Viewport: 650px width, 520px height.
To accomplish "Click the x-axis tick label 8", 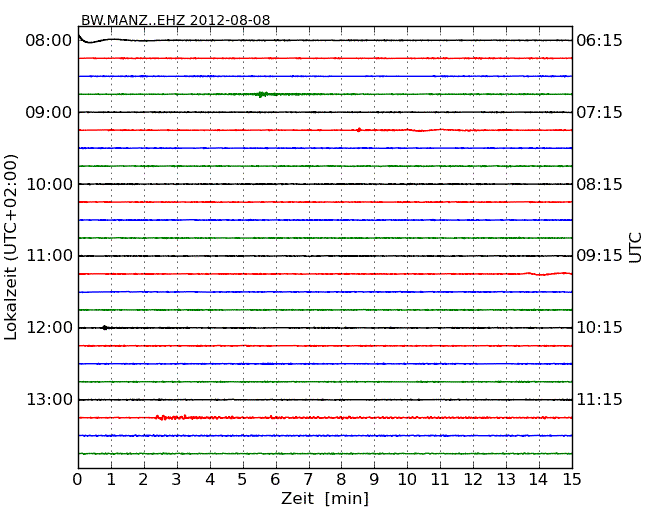I will point(341,480).
